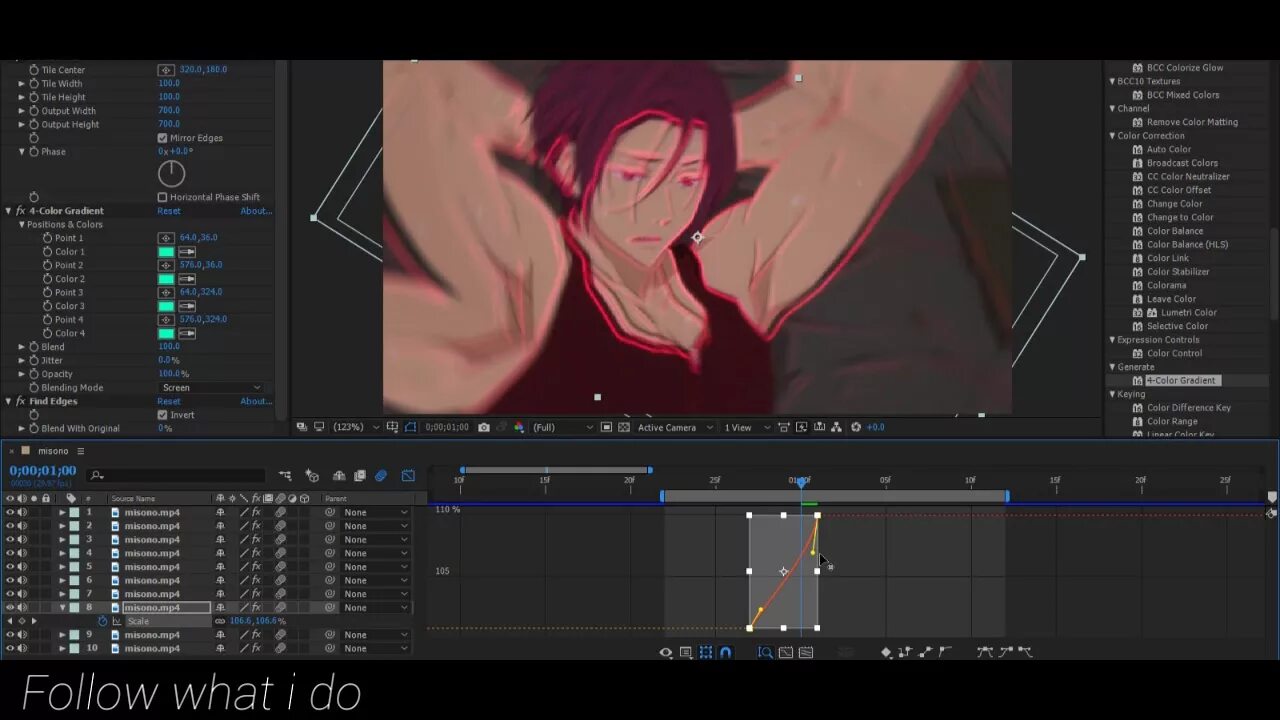Toggle the Motion Blur enable icon in the timeline
Viewport: 1280px width, 720px height.
(x=381, y=476)
